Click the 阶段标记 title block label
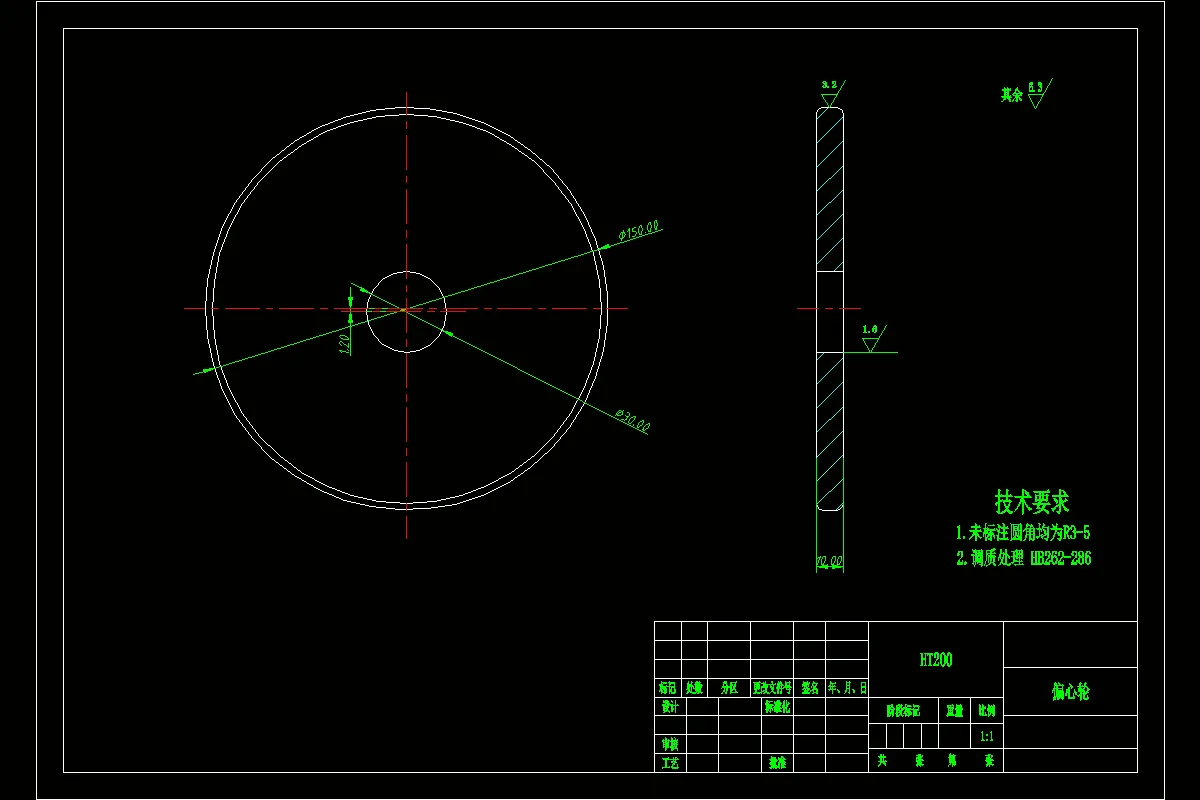1200x800 pixels. point(903,712)
